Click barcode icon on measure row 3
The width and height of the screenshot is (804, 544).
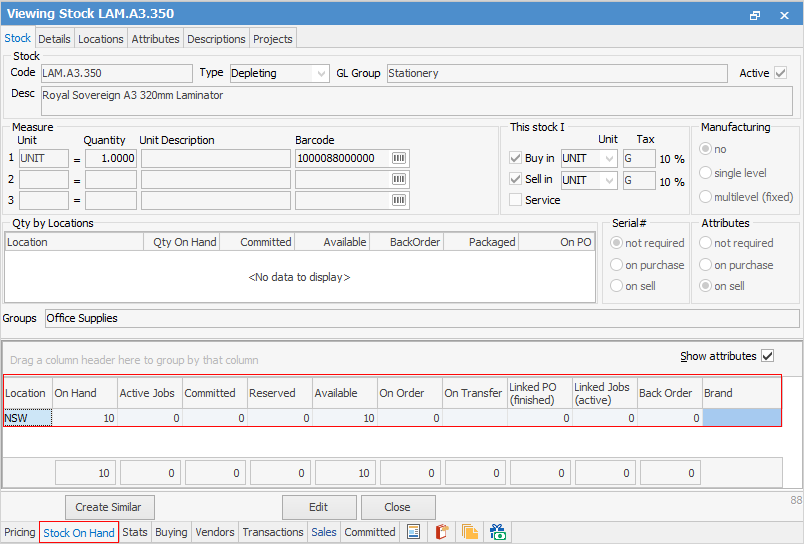coord(399,200)
